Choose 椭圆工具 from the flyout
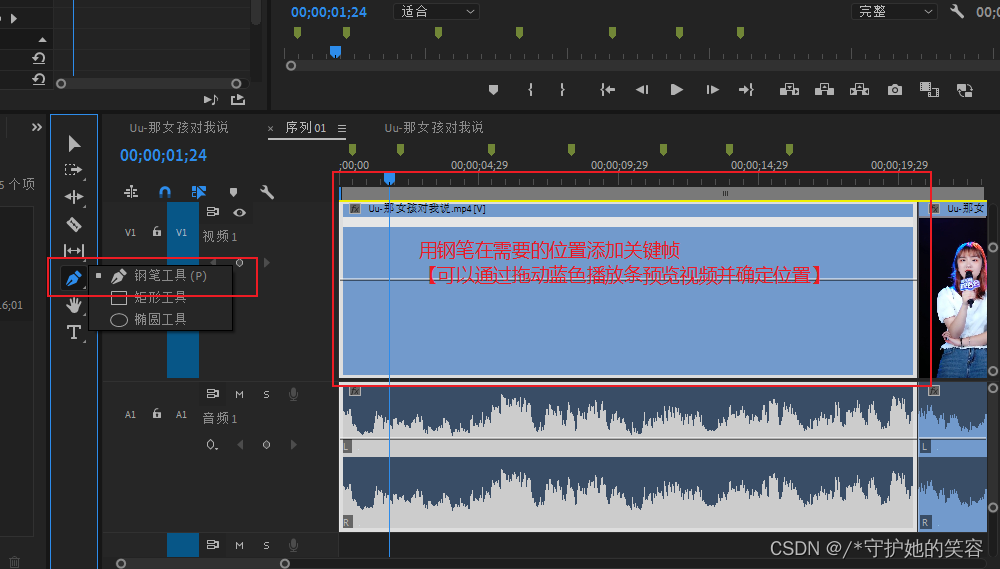The image size is (1000, 569). click(x=159, y=319)
